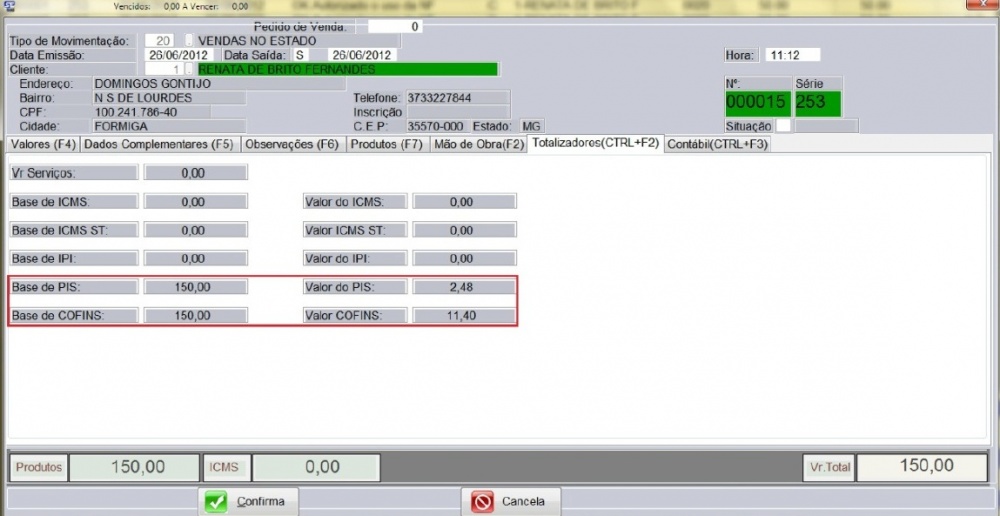The image size is (1000, 516).
Task: Select the Valor COFINS value field
Action: click(464, 316)
